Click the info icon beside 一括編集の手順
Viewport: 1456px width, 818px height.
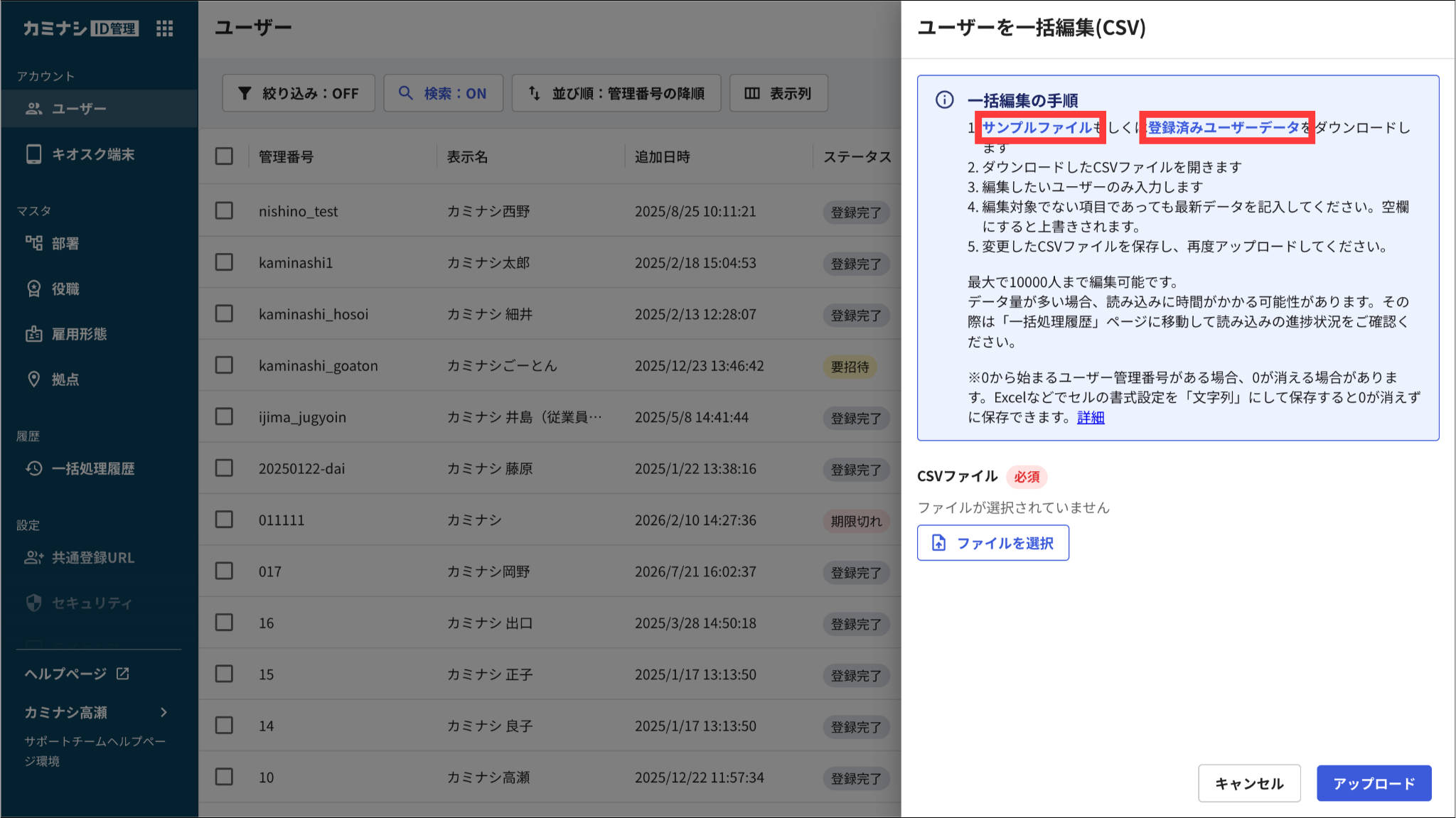(x=944, y=99)
